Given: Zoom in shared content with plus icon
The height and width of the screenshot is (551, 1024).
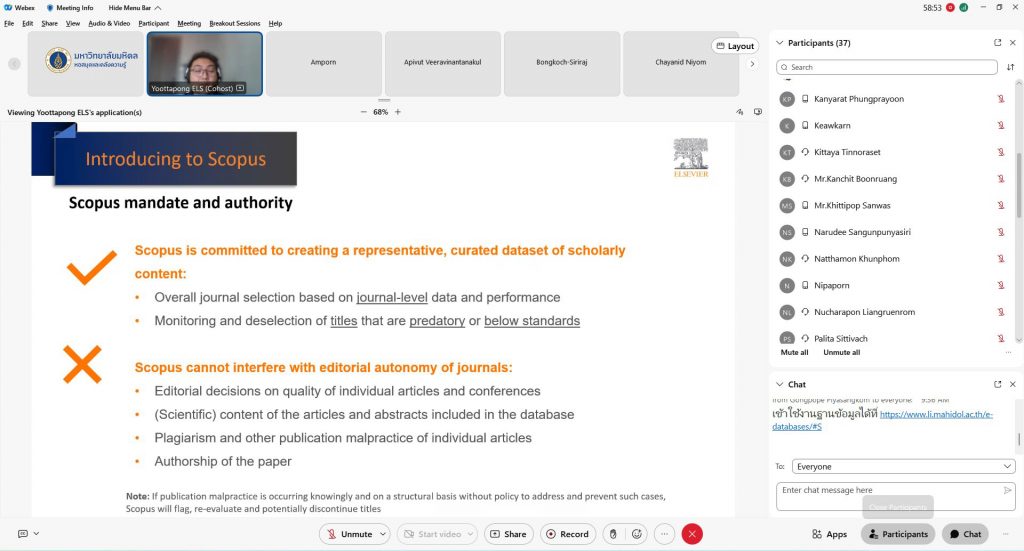Looking at the screenshot, I should point(398,112).
